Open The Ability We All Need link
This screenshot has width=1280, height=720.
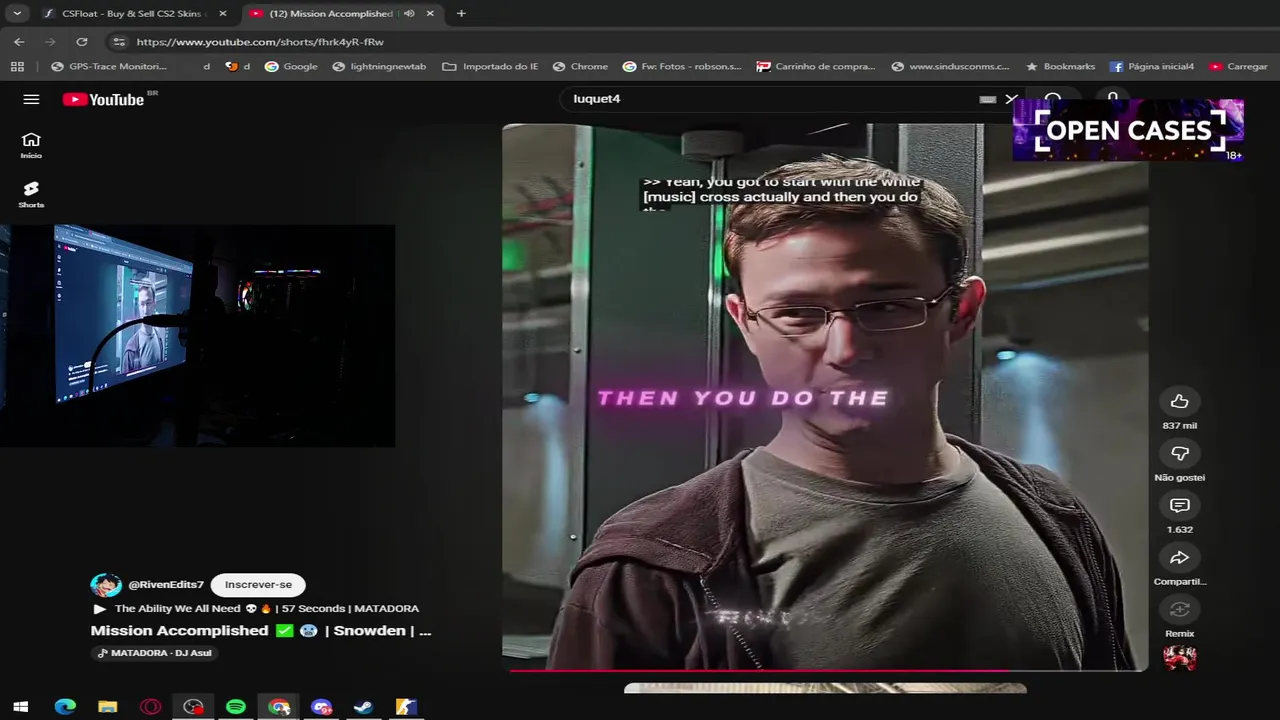(267, 608)
